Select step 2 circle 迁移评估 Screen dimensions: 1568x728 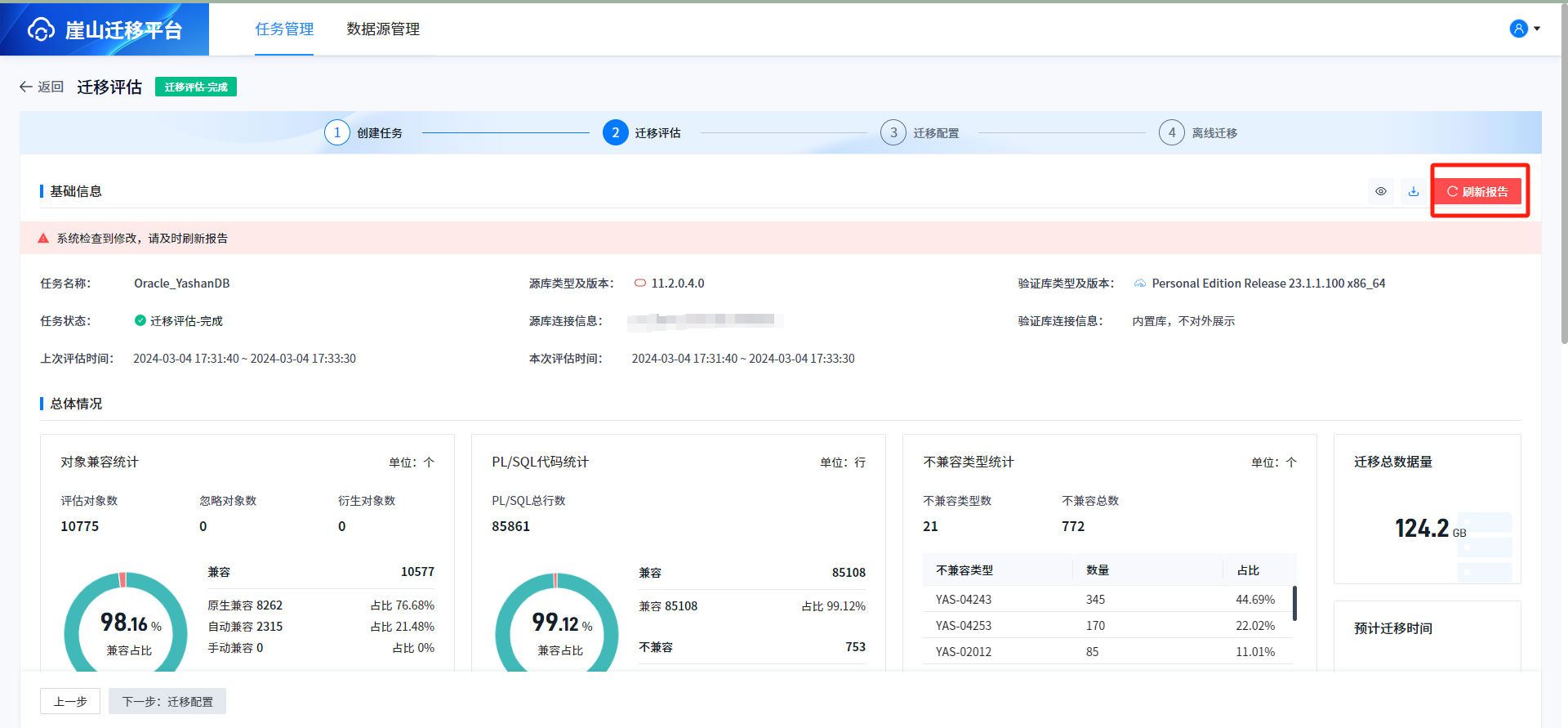click(x=616, y=132)
